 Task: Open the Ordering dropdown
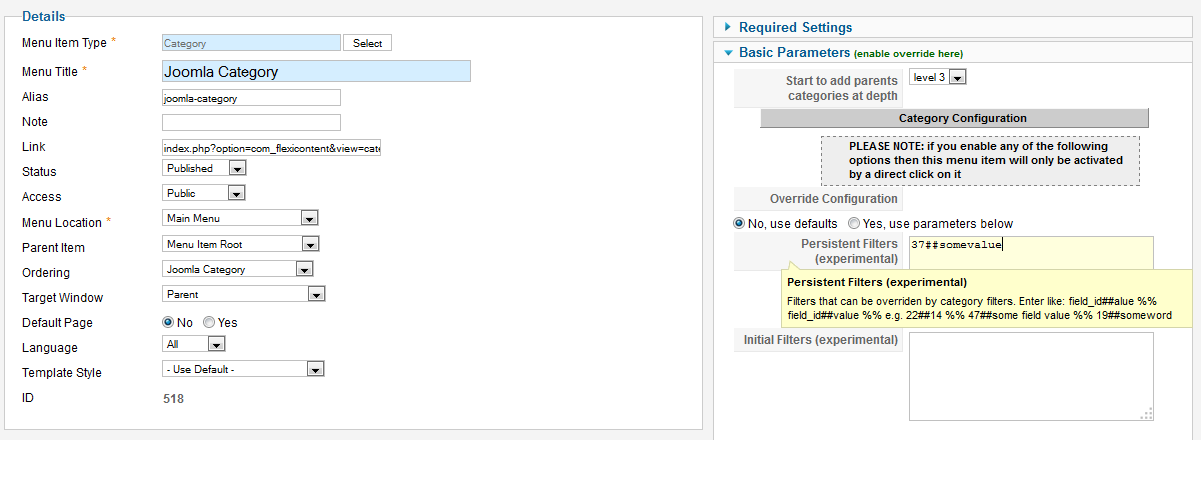click(x=237, y=269)
